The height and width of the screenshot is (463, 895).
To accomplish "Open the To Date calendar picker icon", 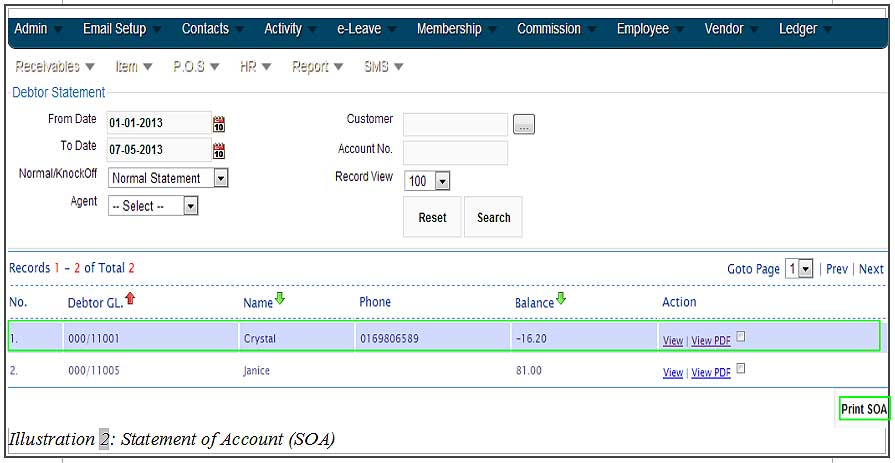I will [x=219, y=151].
